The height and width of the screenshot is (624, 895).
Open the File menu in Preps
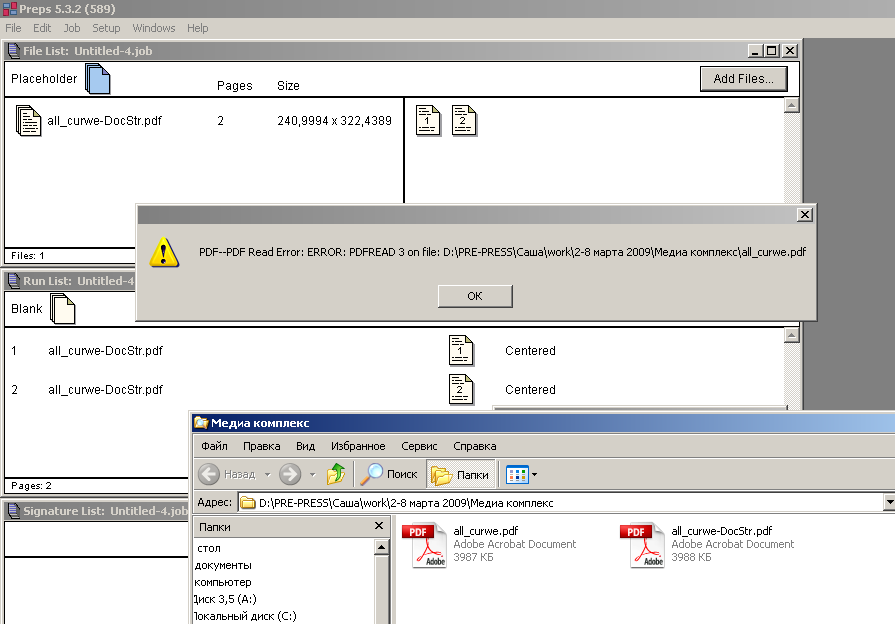13,28
